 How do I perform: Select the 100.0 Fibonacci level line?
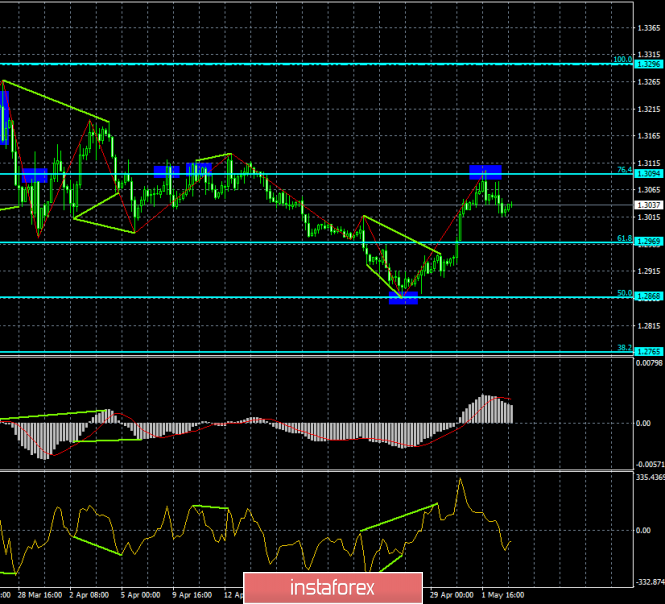300,63
